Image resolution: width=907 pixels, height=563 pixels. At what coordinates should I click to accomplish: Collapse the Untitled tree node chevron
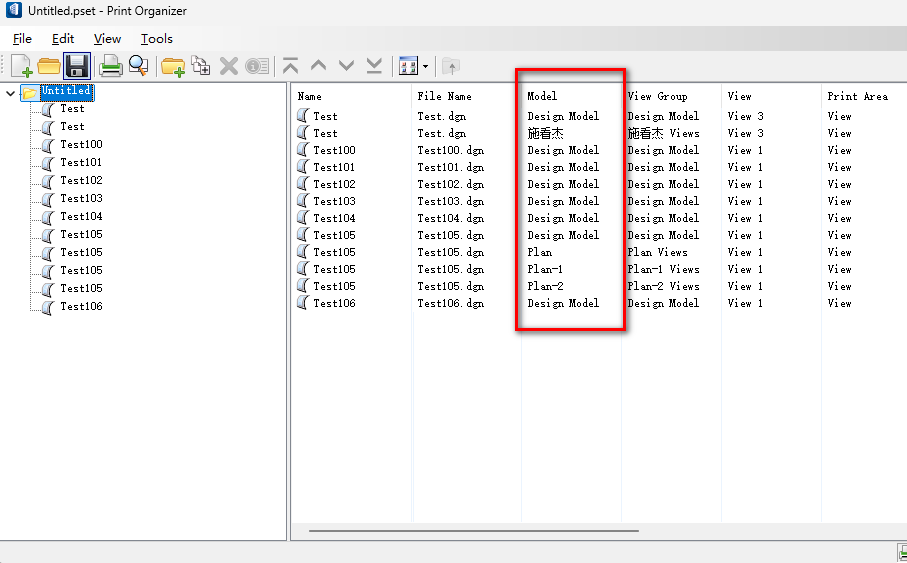pyautogui.click(x=10, y=92)
